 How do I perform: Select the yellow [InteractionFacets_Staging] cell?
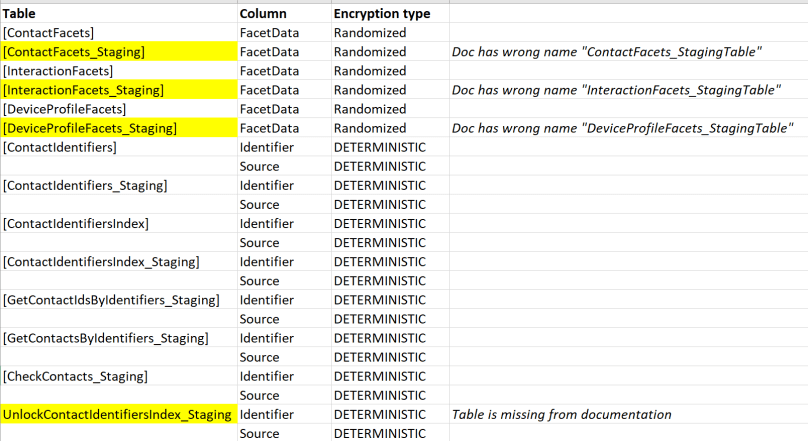point(84,90)
